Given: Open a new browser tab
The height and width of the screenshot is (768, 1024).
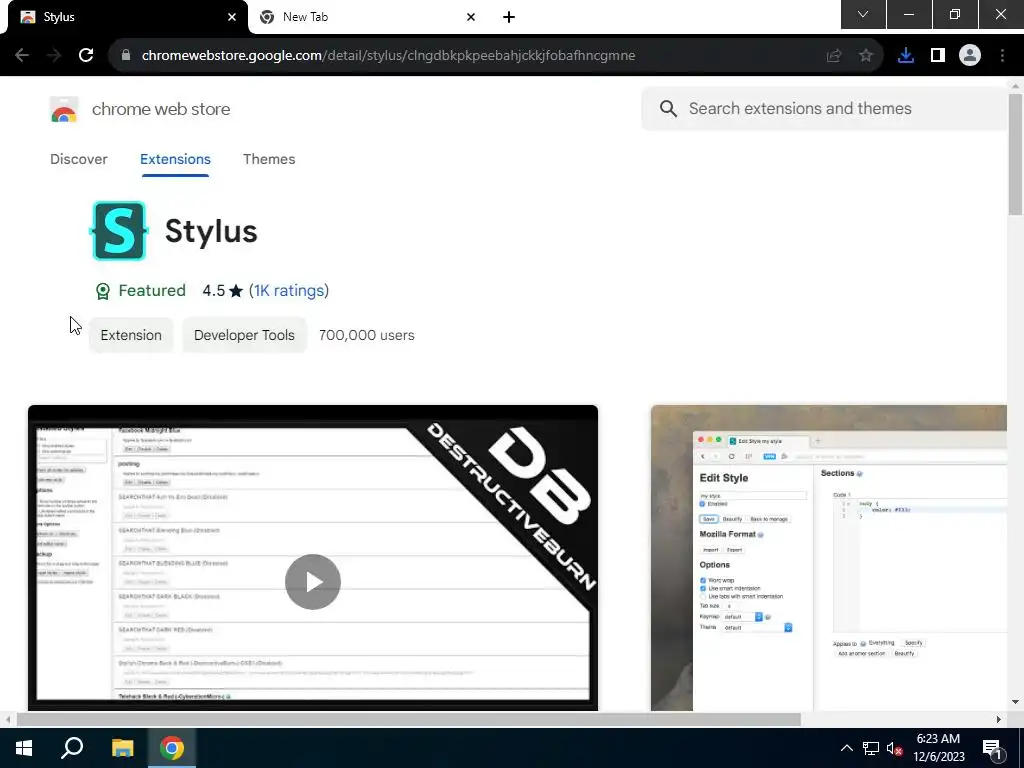Looking at the screenshot, I should (509, 18).
